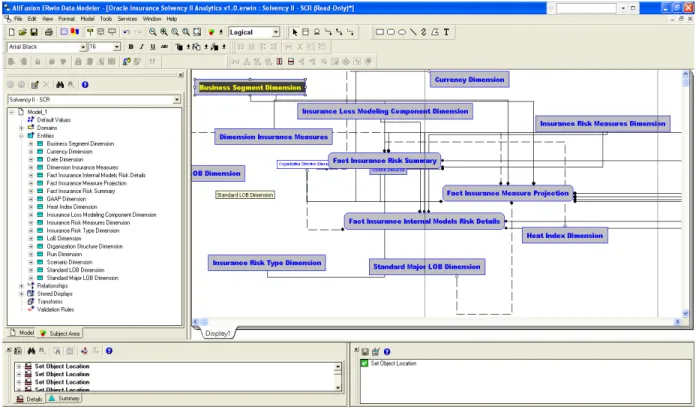Select the pointer Select tool
This screenshot has width=699, height=407.
pyautogui.click(x=295, y=32)
